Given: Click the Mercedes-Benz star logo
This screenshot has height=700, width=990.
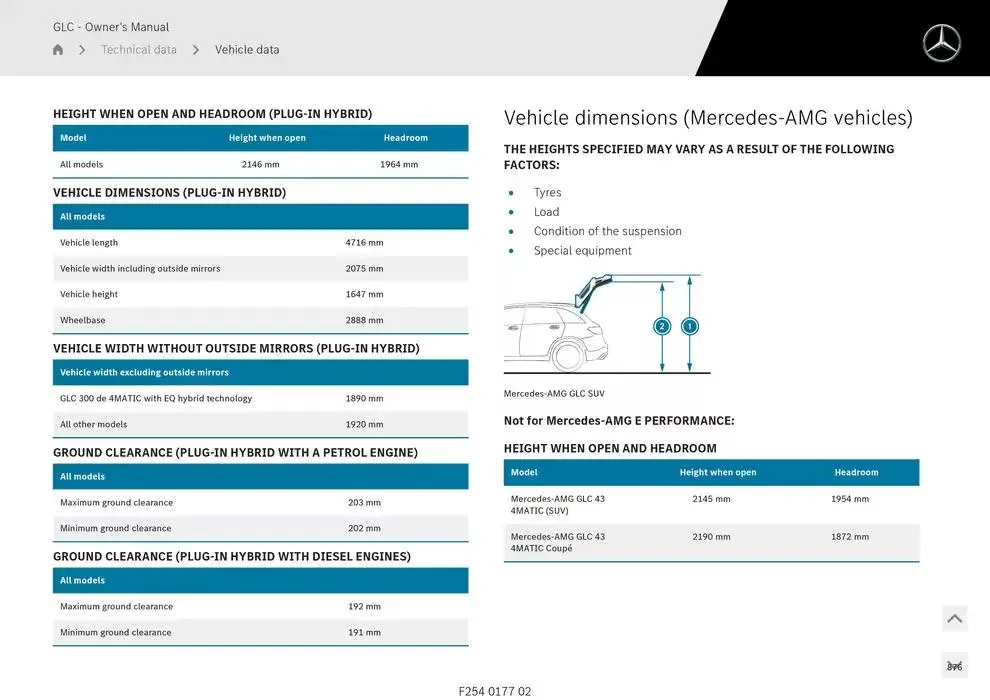Looking at the screenshot, I should point(941,44).
